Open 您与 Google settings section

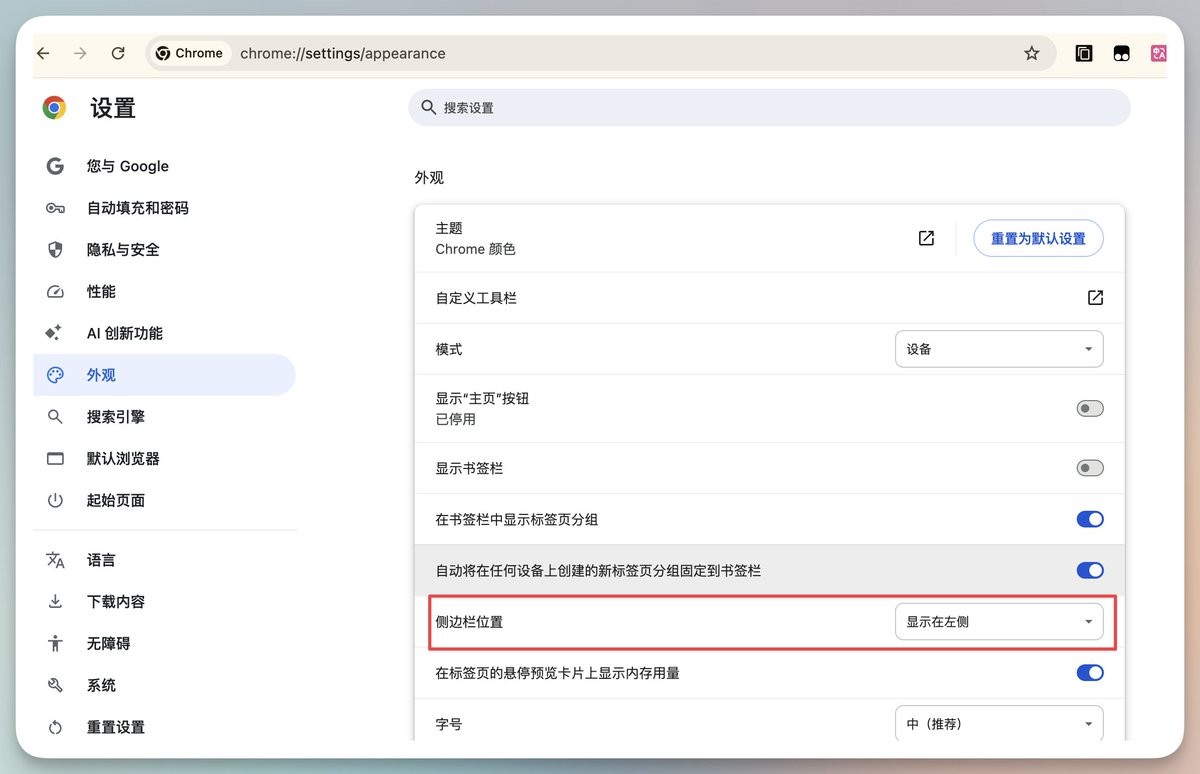128,166
